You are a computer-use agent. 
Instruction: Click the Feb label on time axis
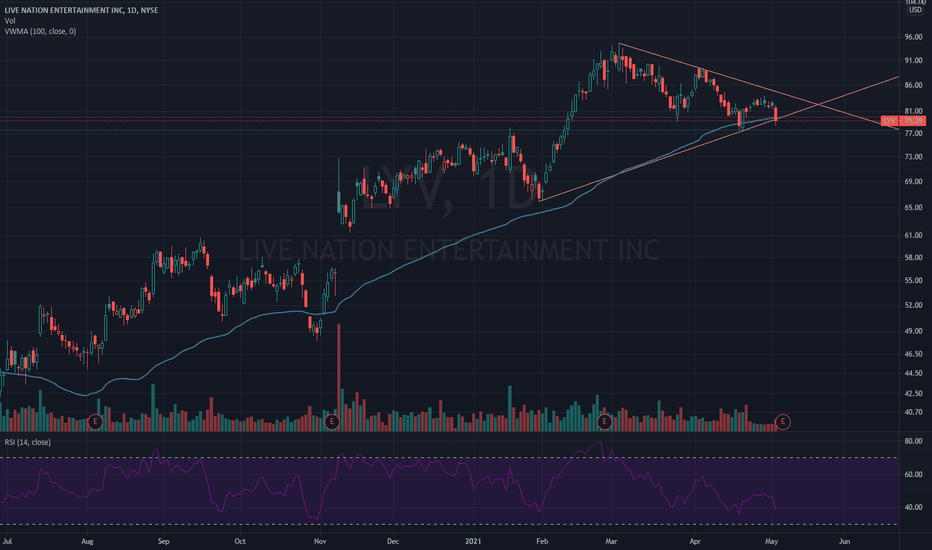pos(541,541)
